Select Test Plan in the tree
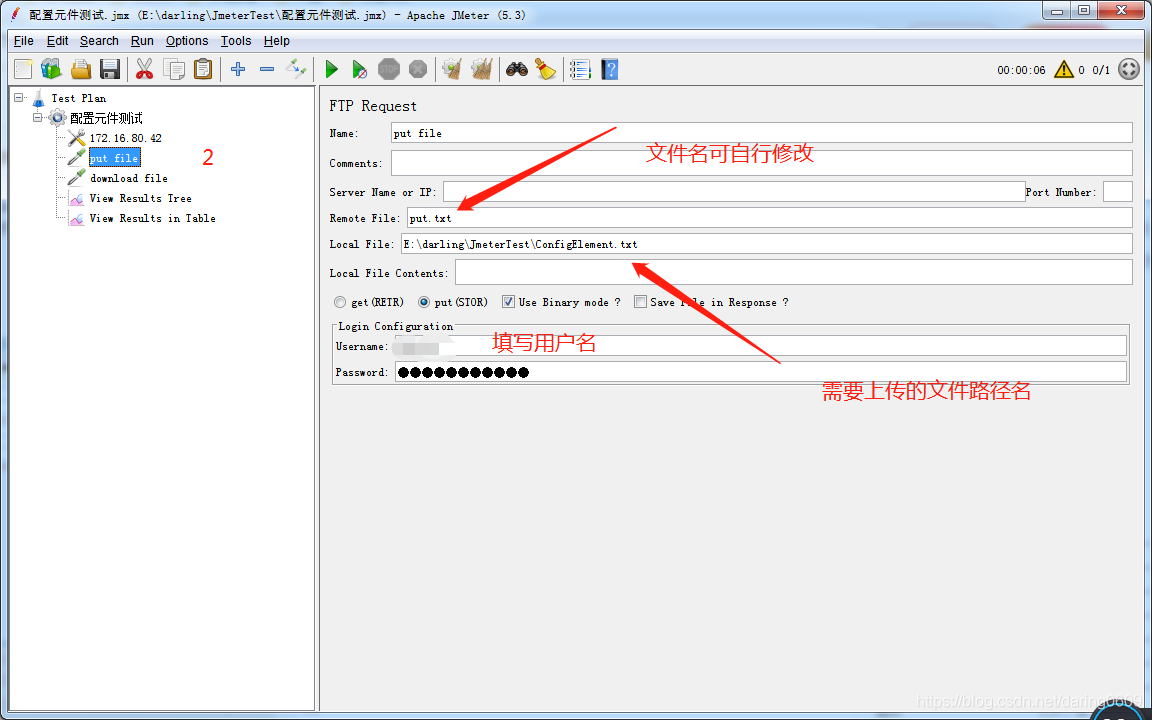The height and width of the screenshot is (720, 1152). (x=79, y=98)
